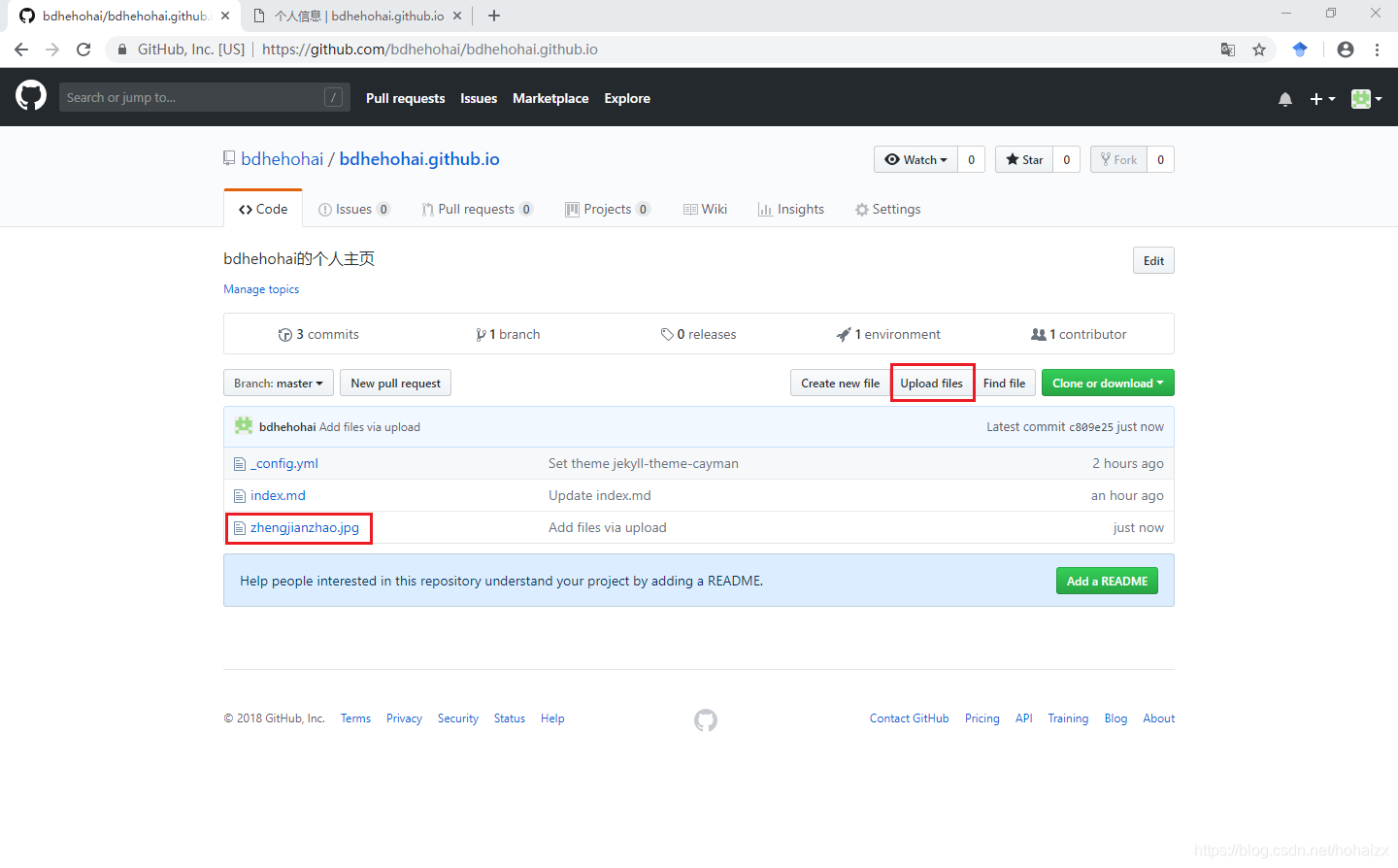Open Issues in the top navigation
Screen dimensions: 1398x868
click(x=479, y=98)
